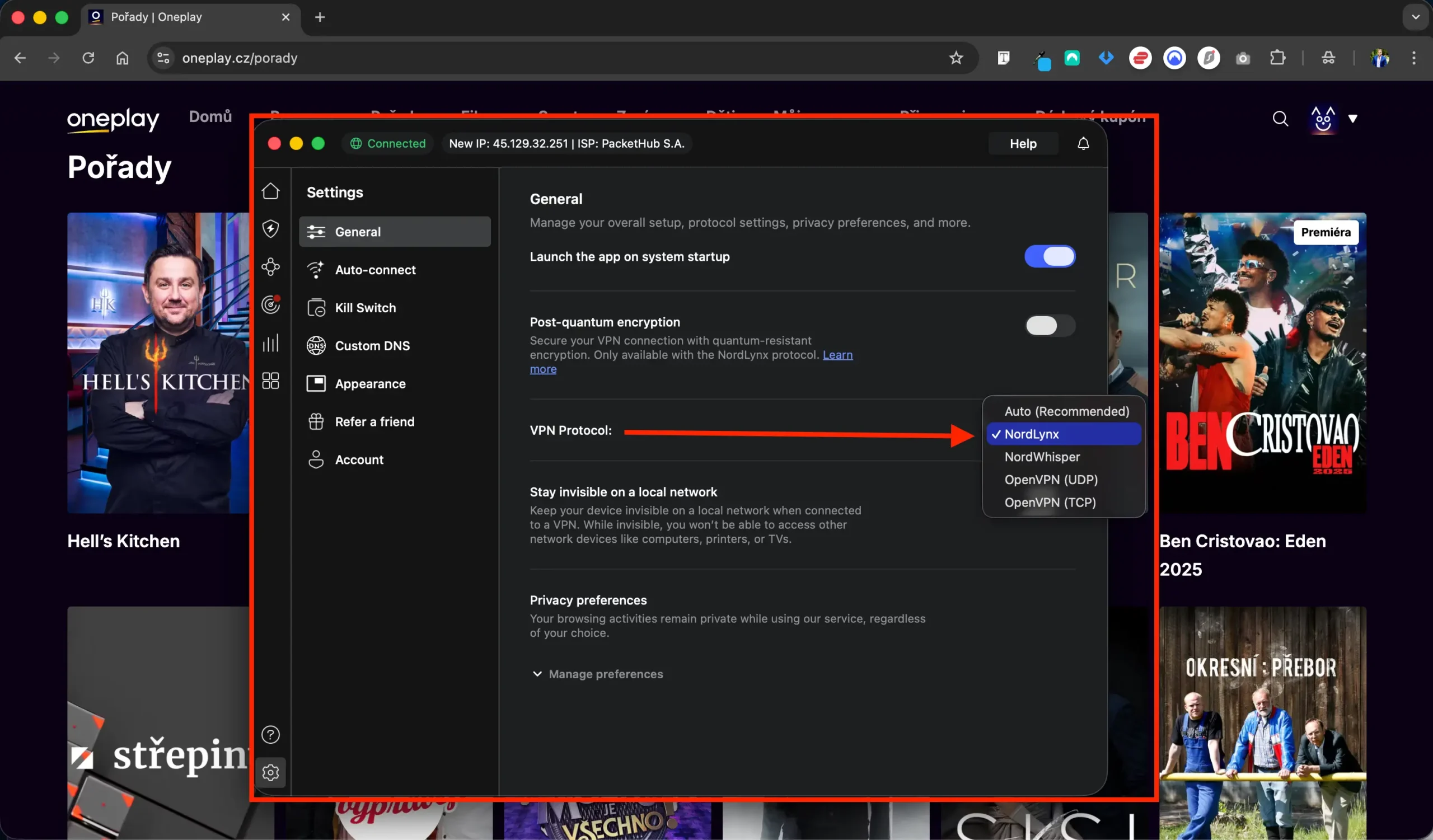Open the Oneplay profile dropdown arrow
The width and height of the screenshot is (1433, 840).
[1354, 119]
